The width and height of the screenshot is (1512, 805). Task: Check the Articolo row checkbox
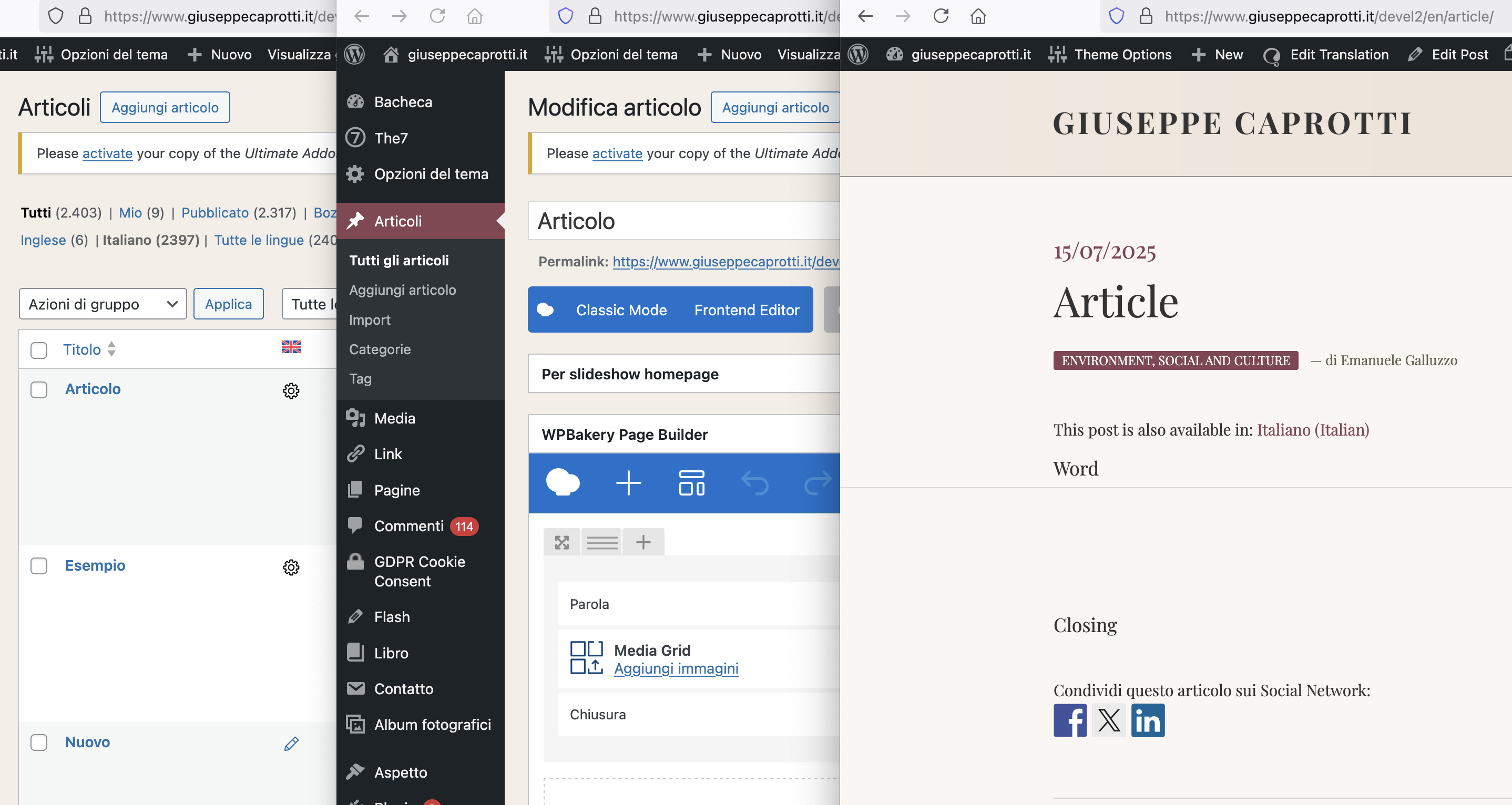[39, 390]
